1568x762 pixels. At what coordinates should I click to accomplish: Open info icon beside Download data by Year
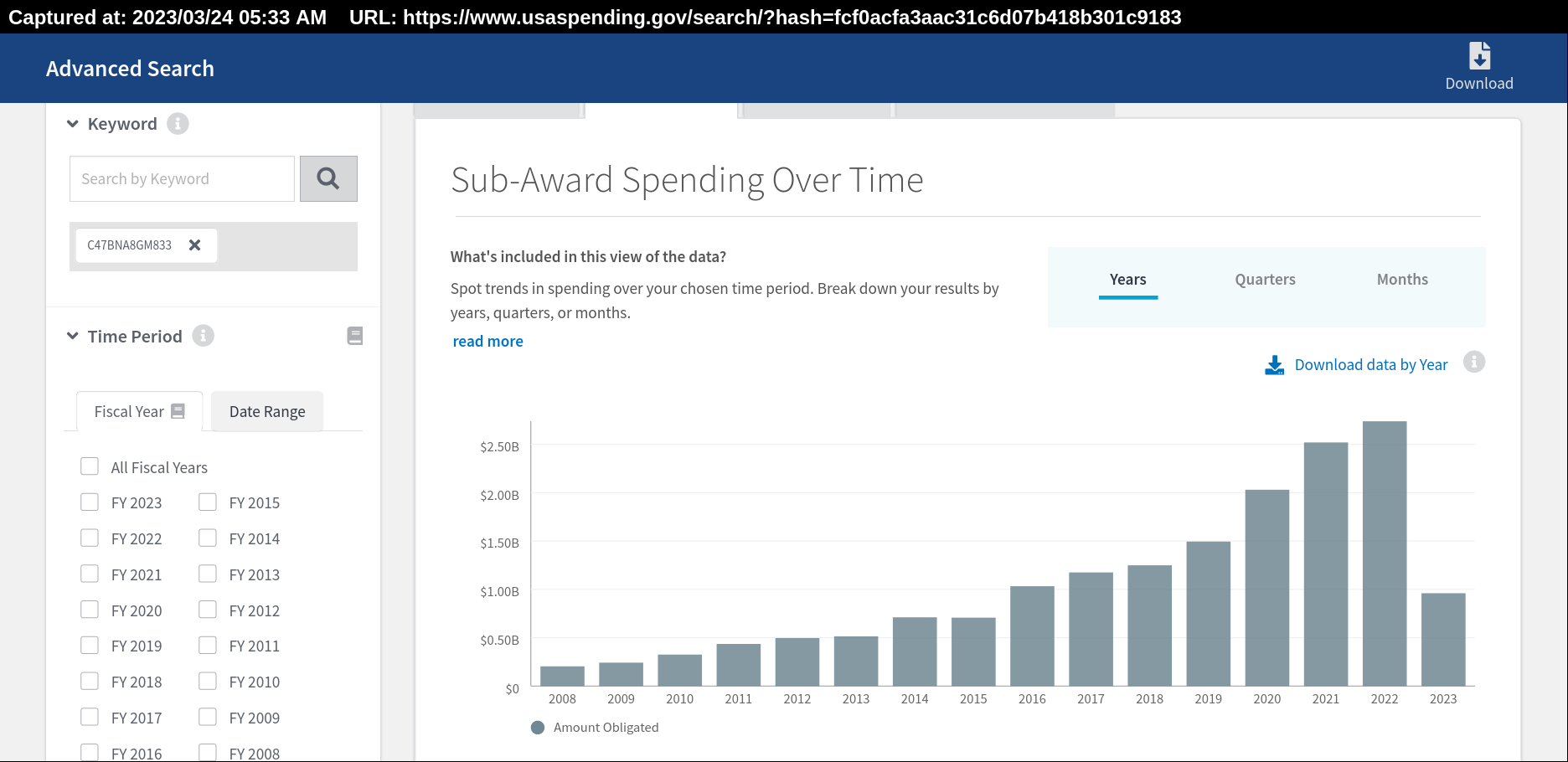coord(1474,362)
